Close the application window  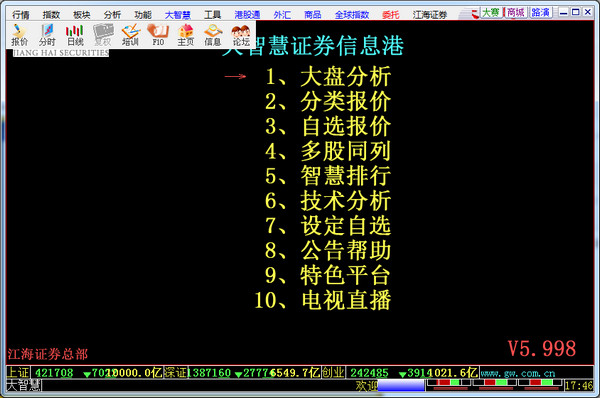588,12
